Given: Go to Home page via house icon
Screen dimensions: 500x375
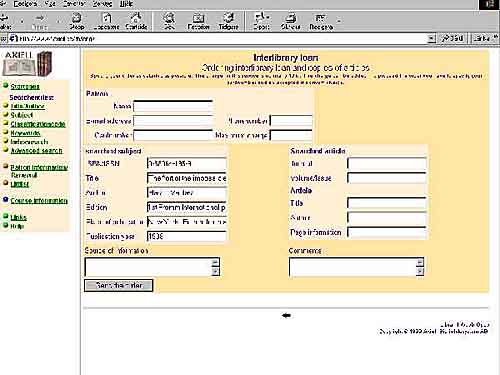Looking at the screenshot, I should pos(136,18).
